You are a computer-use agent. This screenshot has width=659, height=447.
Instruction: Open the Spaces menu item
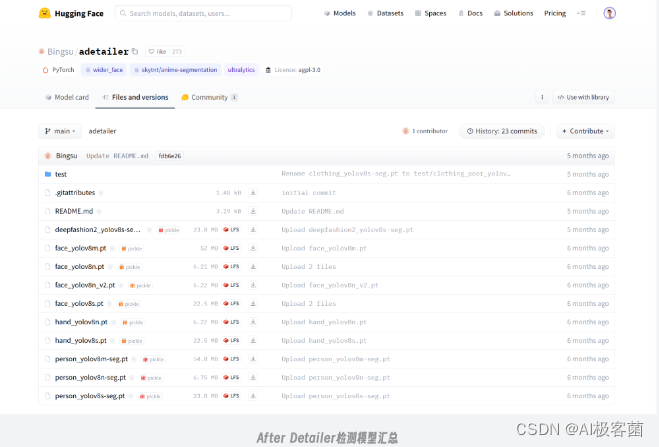[x=431, y=13]
